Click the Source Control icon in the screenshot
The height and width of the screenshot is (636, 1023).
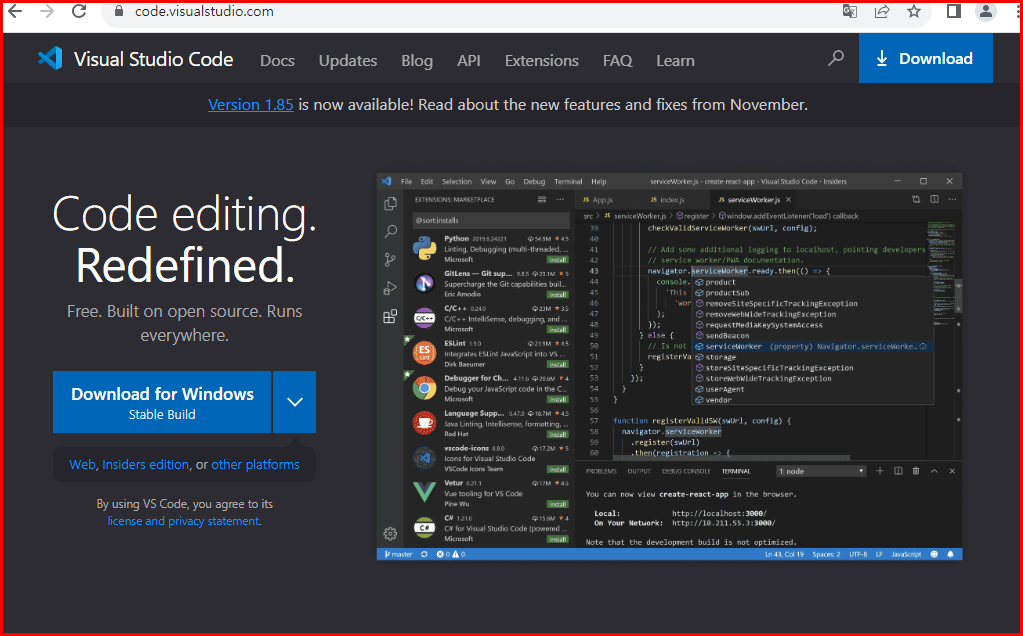pos(390,260)
